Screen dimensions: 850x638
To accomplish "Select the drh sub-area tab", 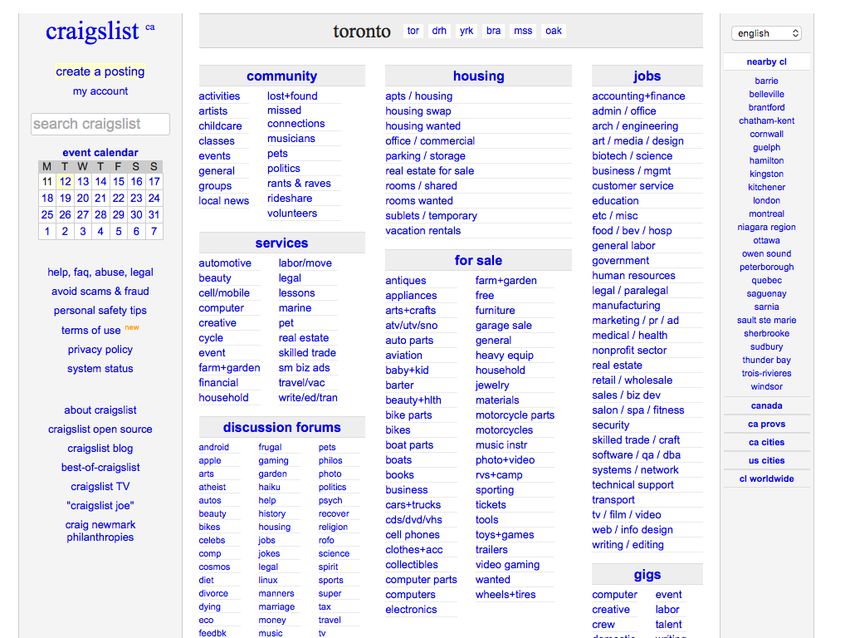I will pos(439,31).
